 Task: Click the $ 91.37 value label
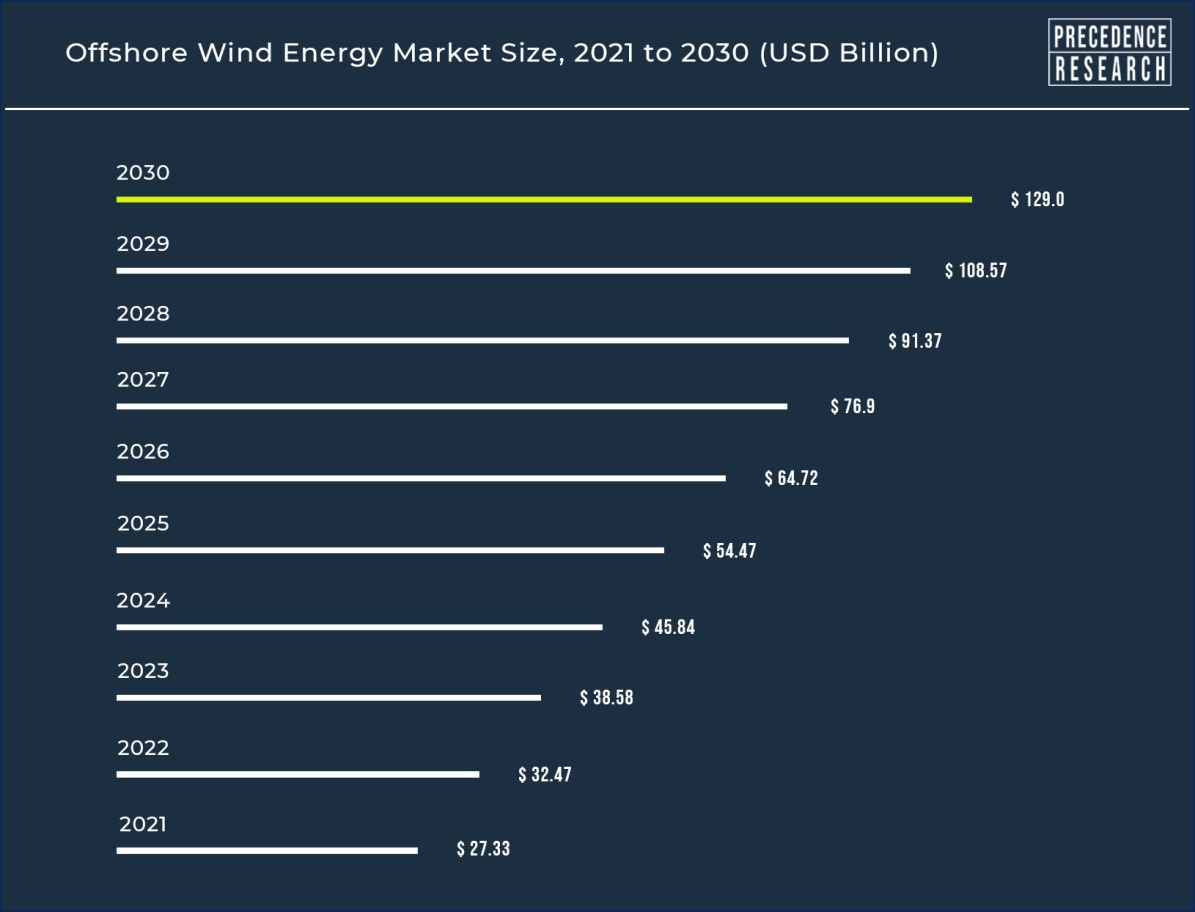[x=915, y=341]
